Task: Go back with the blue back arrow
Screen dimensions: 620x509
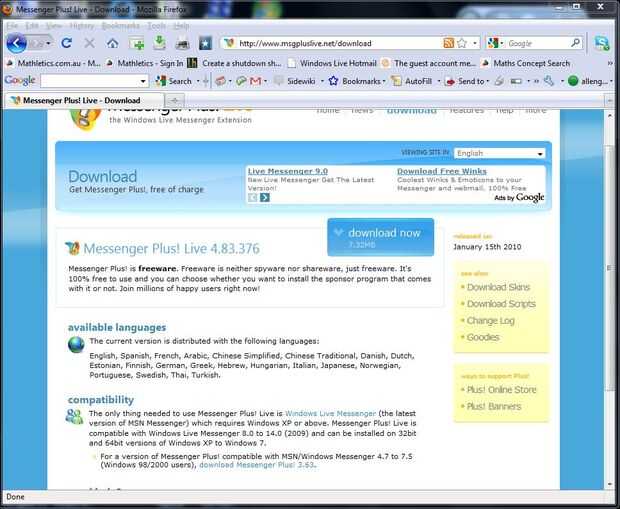Action: pos(16,43)
